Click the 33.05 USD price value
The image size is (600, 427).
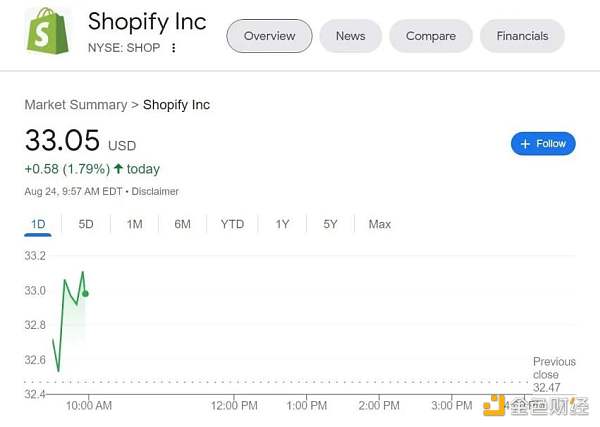[62, 141]
